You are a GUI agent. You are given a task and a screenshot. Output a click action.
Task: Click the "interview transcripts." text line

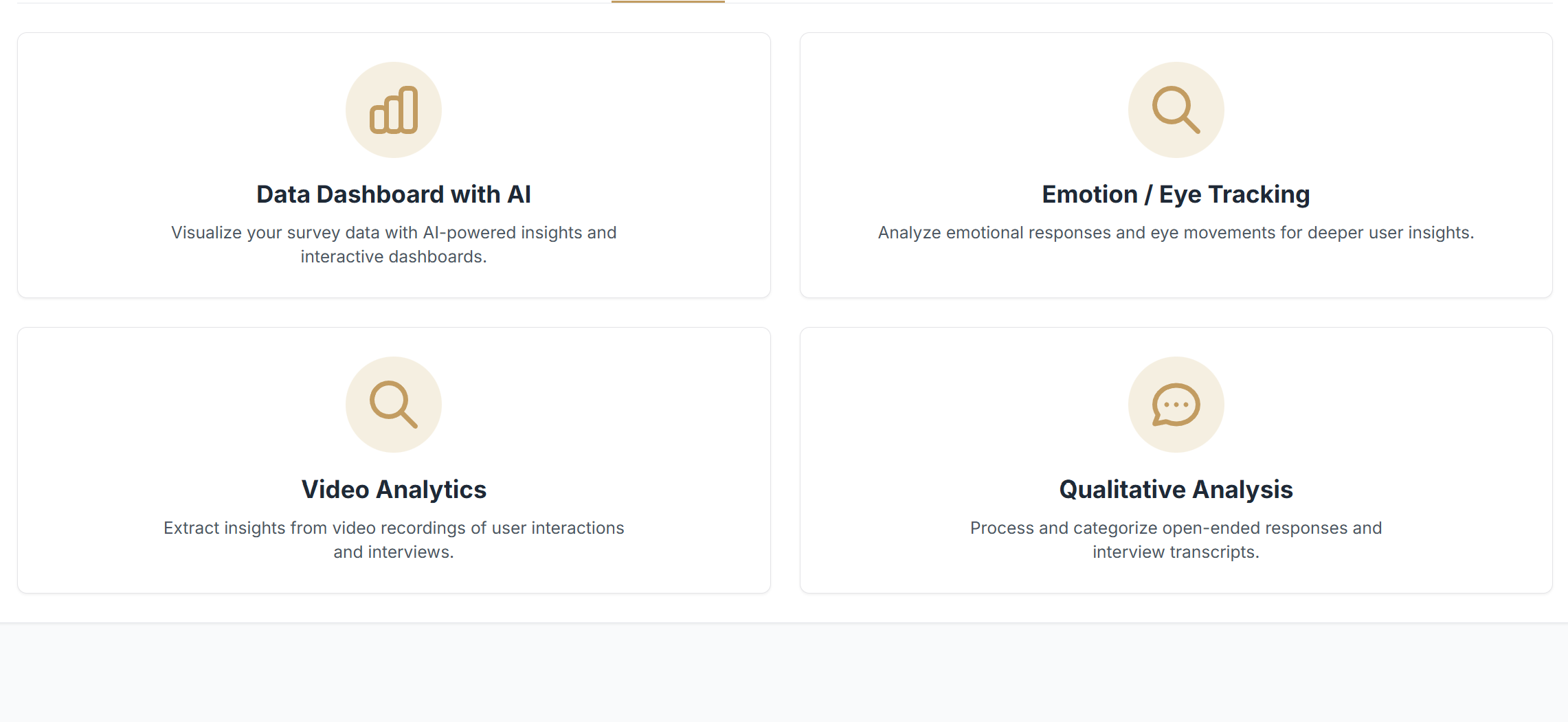tap(1176, 552)
